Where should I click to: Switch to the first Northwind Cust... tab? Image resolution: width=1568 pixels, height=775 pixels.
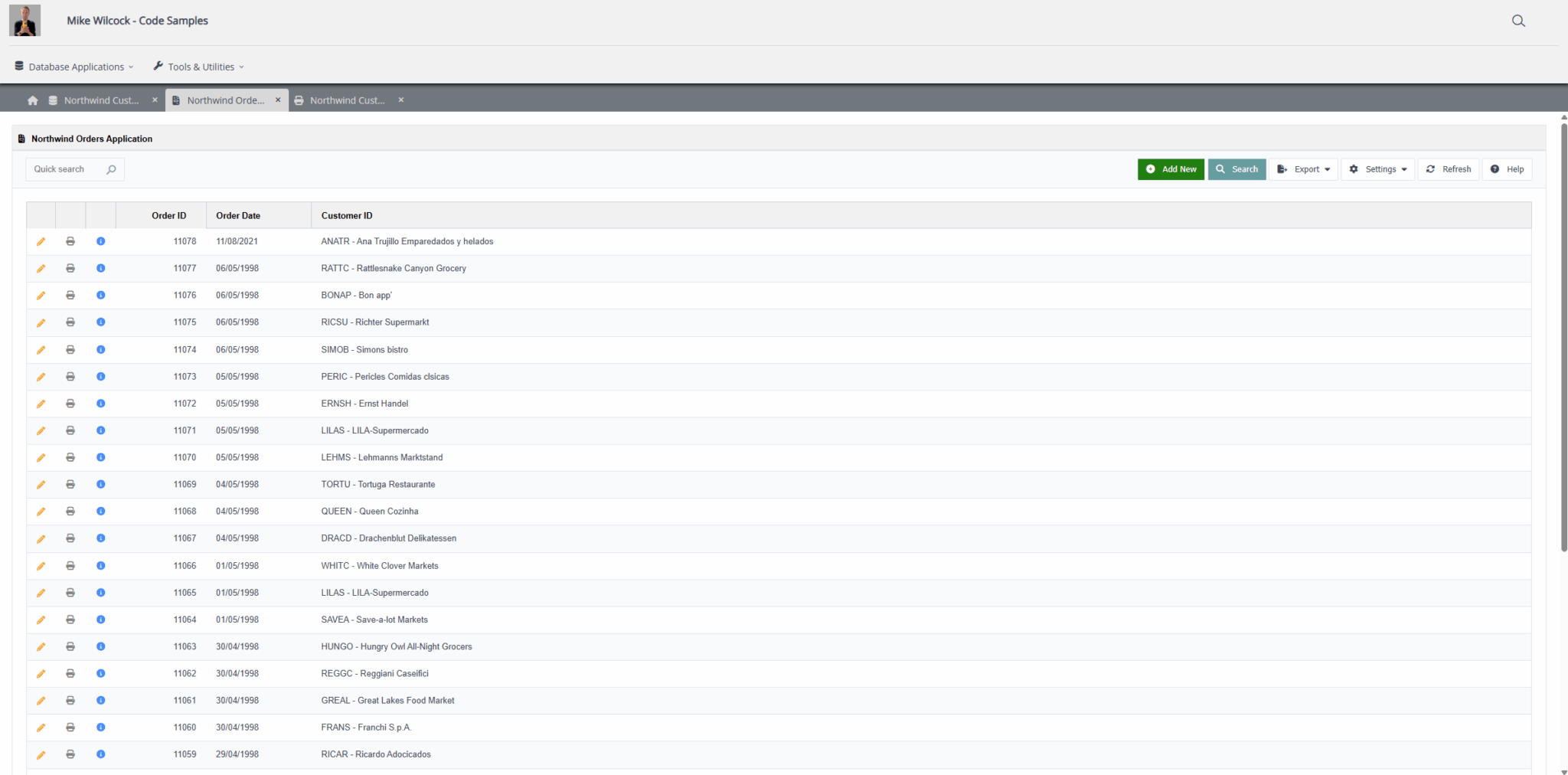pos(100,100)
